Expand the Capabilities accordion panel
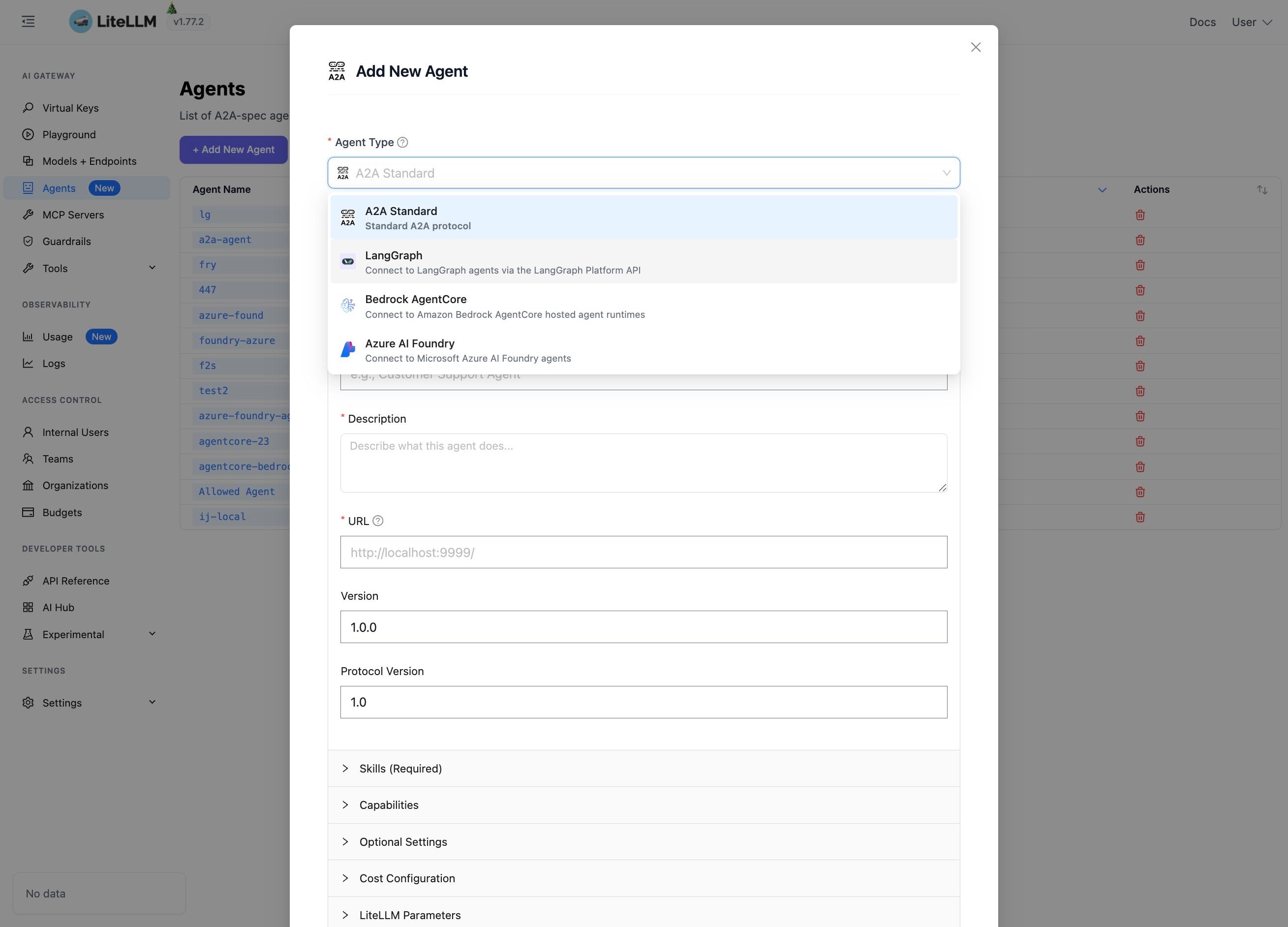Image resolution: width=1288 pixels, height=927 pixels. point(389,805)
